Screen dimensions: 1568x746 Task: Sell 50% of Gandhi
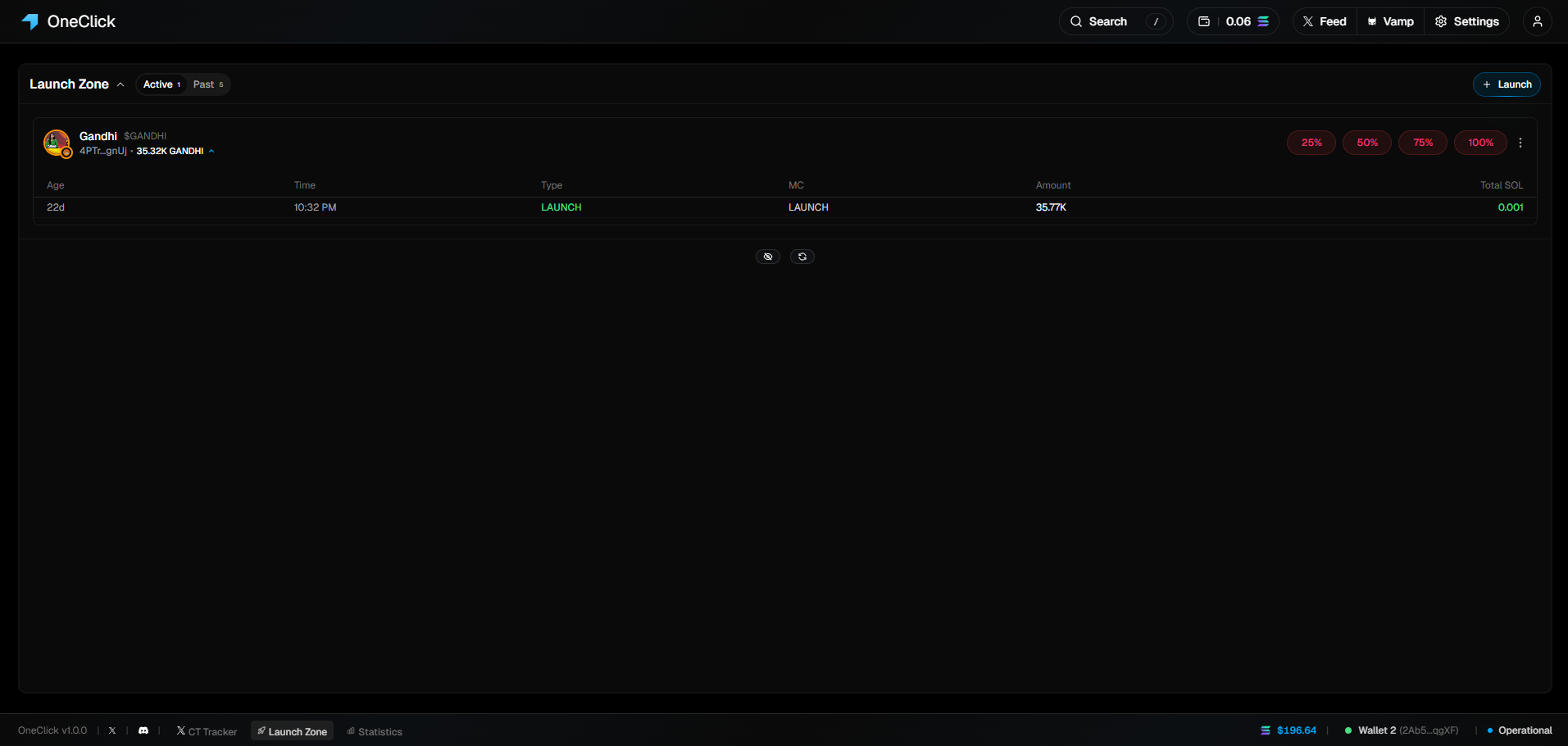pyautogui.click(x=1367, y=143)
